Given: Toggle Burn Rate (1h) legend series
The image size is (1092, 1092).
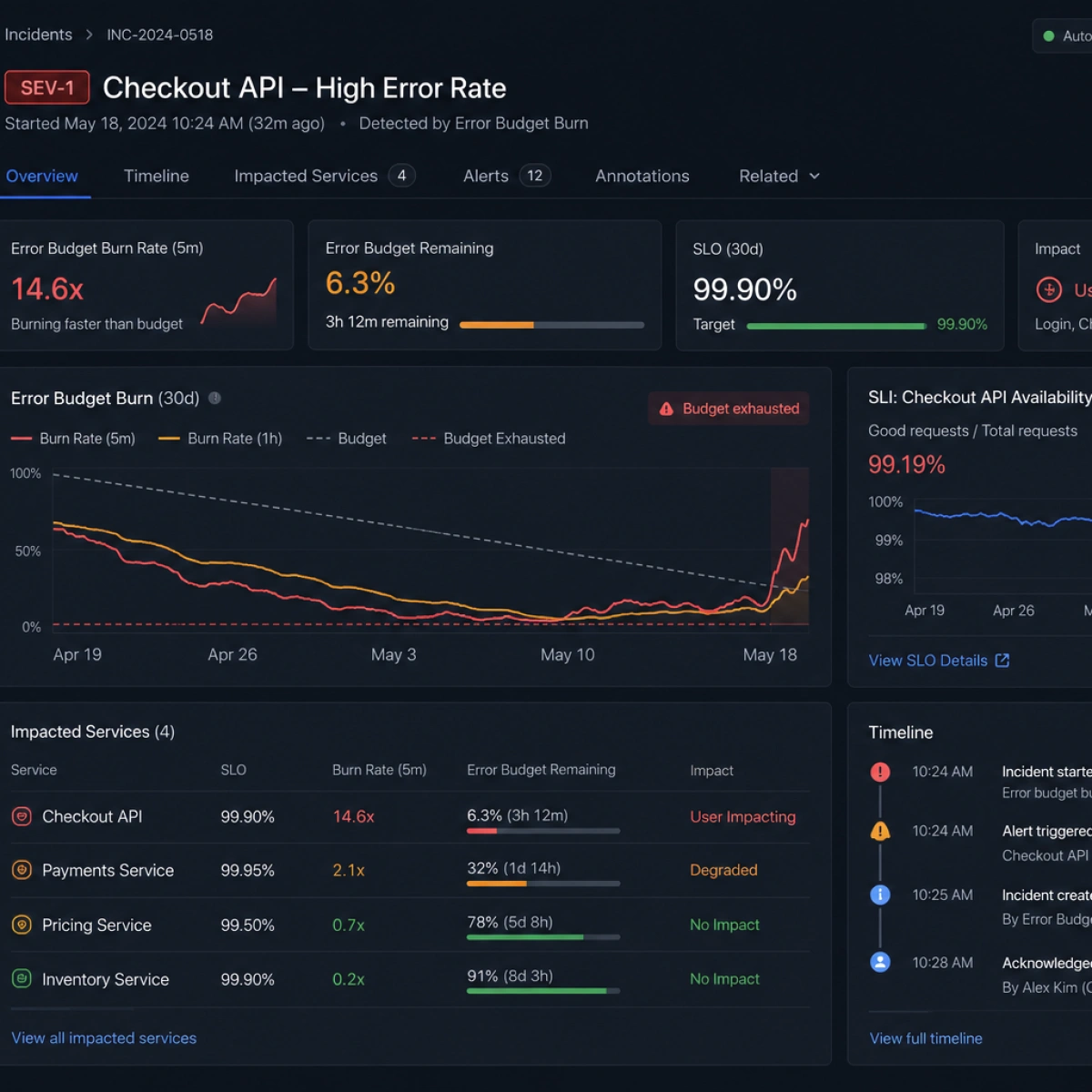Looking at the screenshot, I should click(220, 439).
